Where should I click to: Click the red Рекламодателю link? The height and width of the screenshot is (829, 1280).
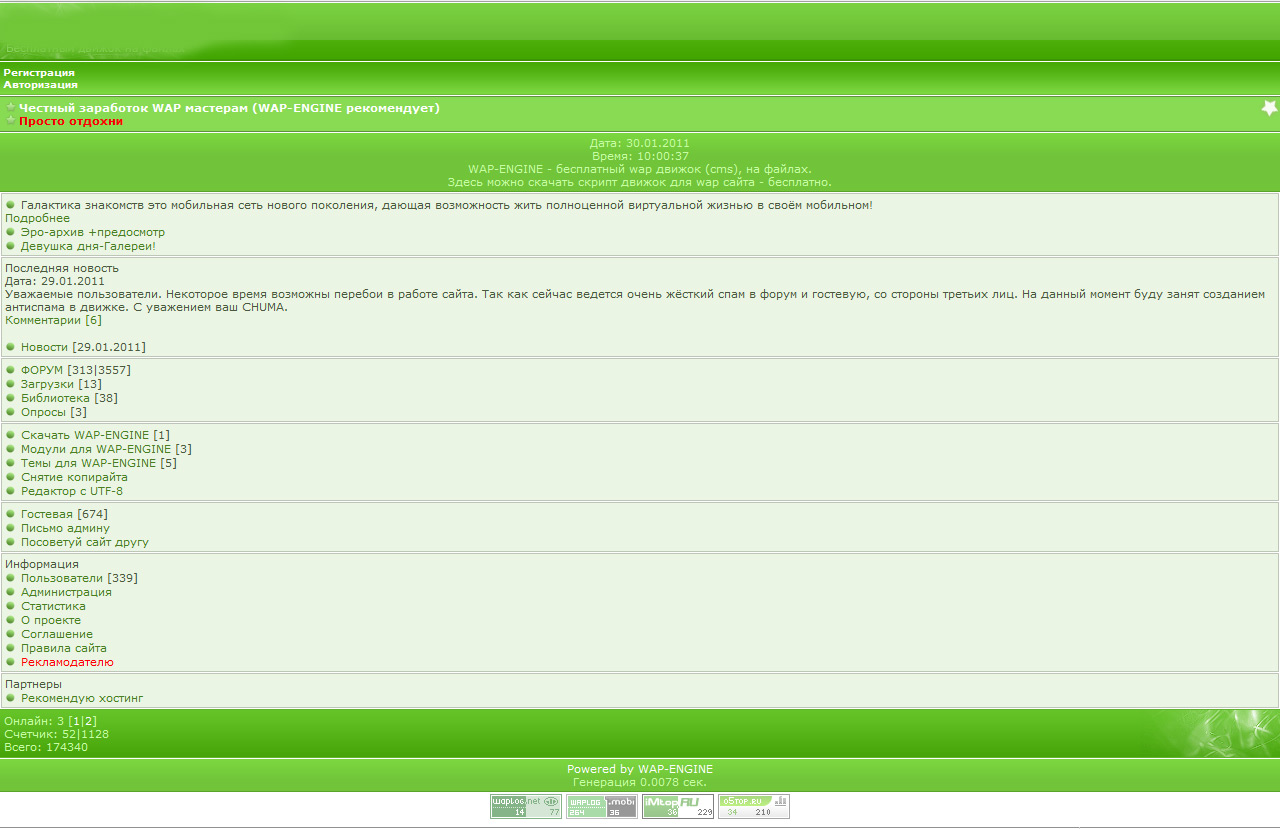tap(67, 662)
